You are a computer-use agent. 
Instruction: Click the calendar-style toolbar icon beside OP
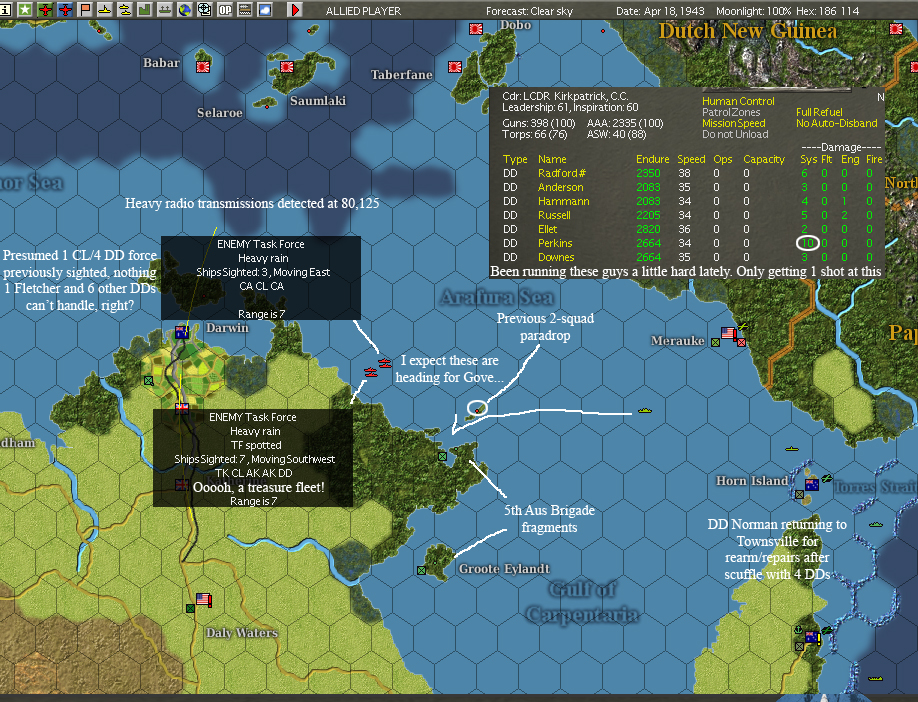245,9
